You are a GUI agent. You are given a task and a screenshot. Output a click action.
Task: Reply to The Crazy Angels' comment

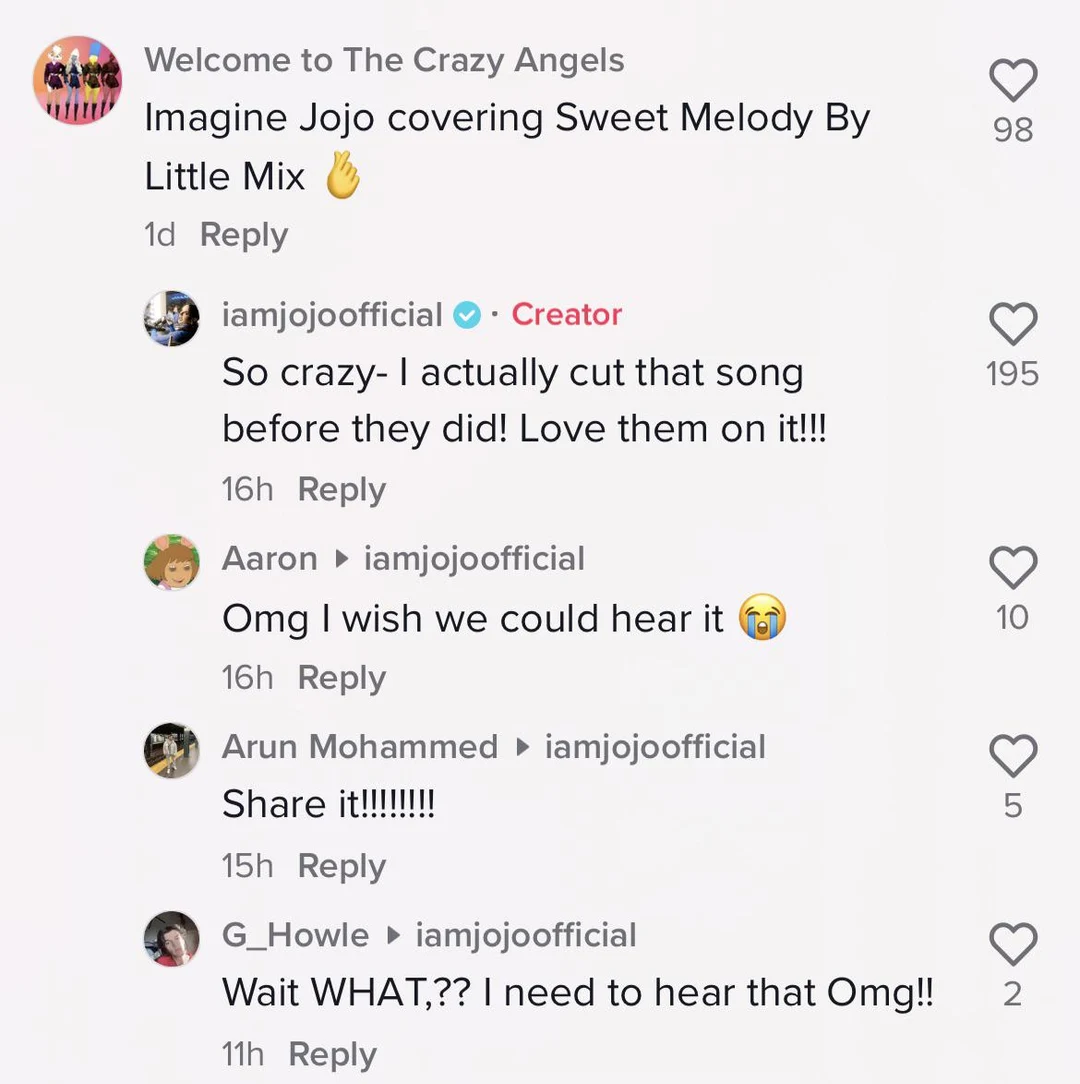[x=243, y=235]
